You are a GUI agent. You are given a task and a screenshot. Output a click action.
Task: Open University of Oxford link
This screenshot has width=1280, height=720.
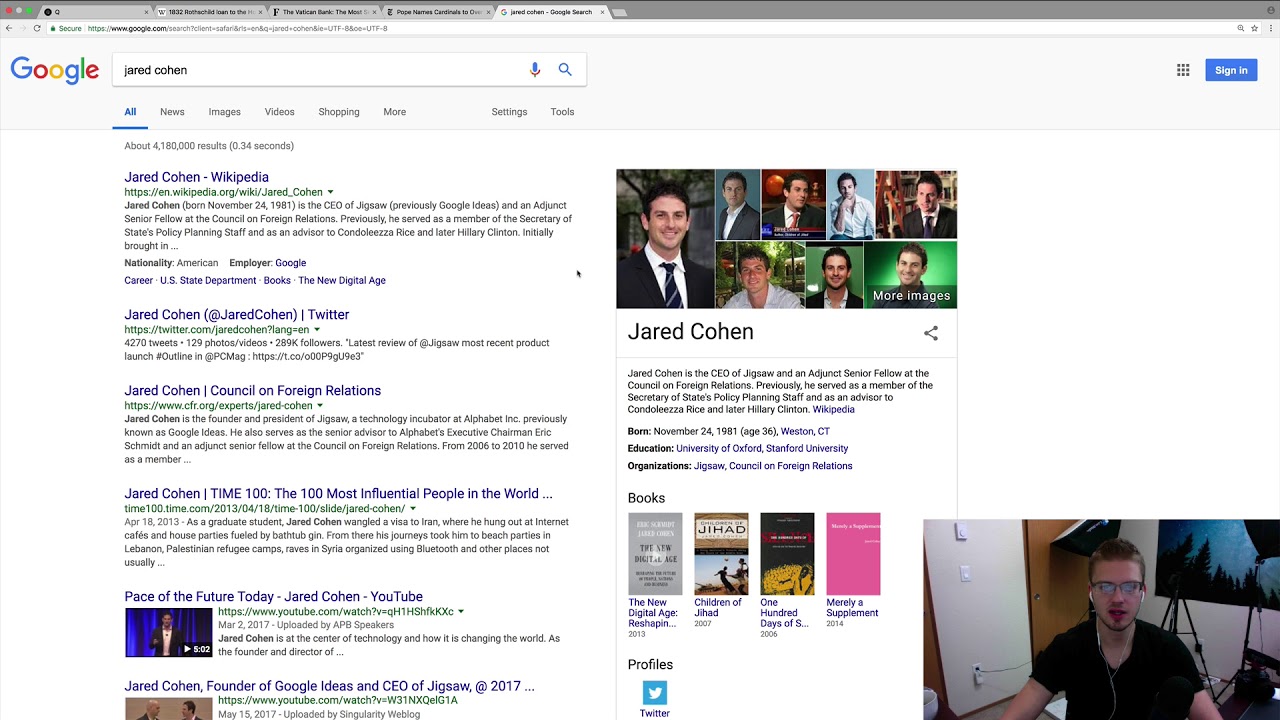click(719, 448)
